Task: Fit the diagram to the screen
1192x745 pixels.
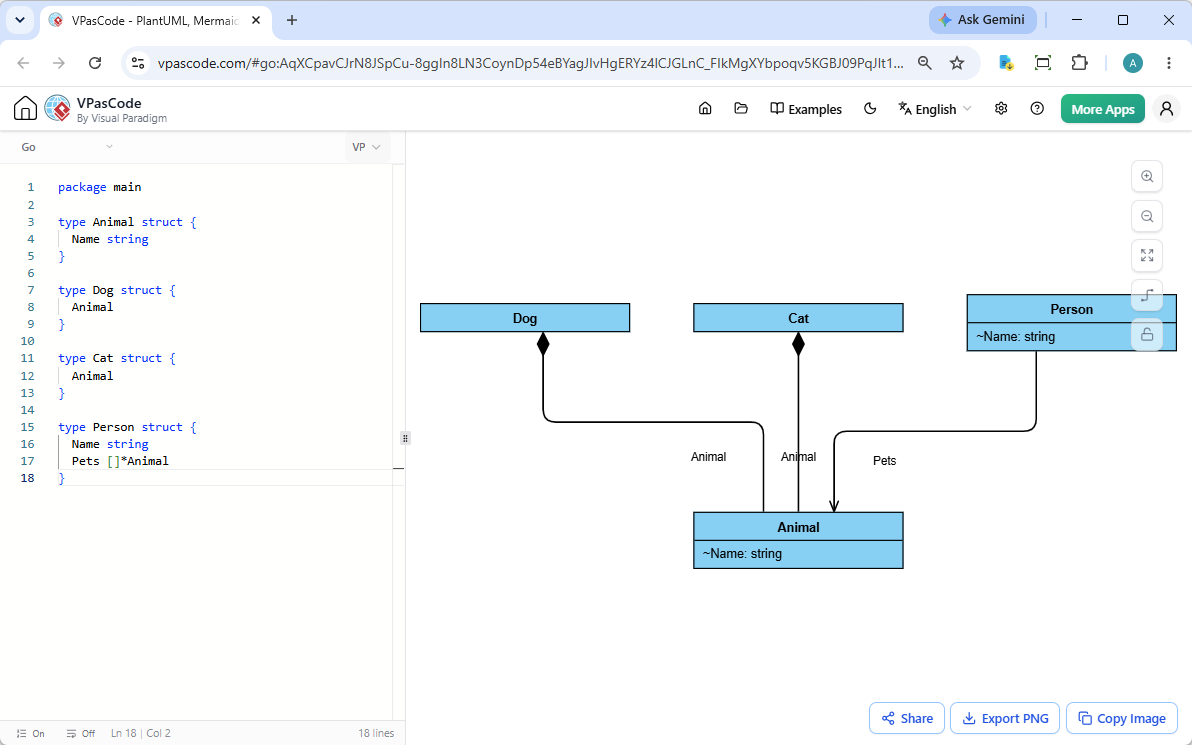Action: tap(1147, 255)
